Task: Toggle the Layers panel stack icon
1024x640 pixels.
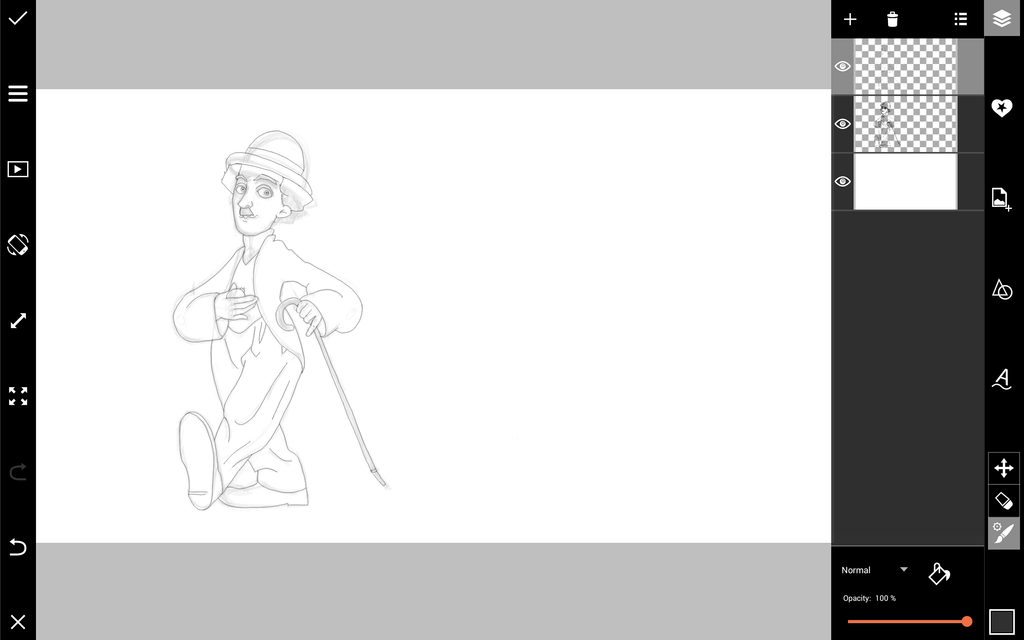Action: [x=1002, y=18]
